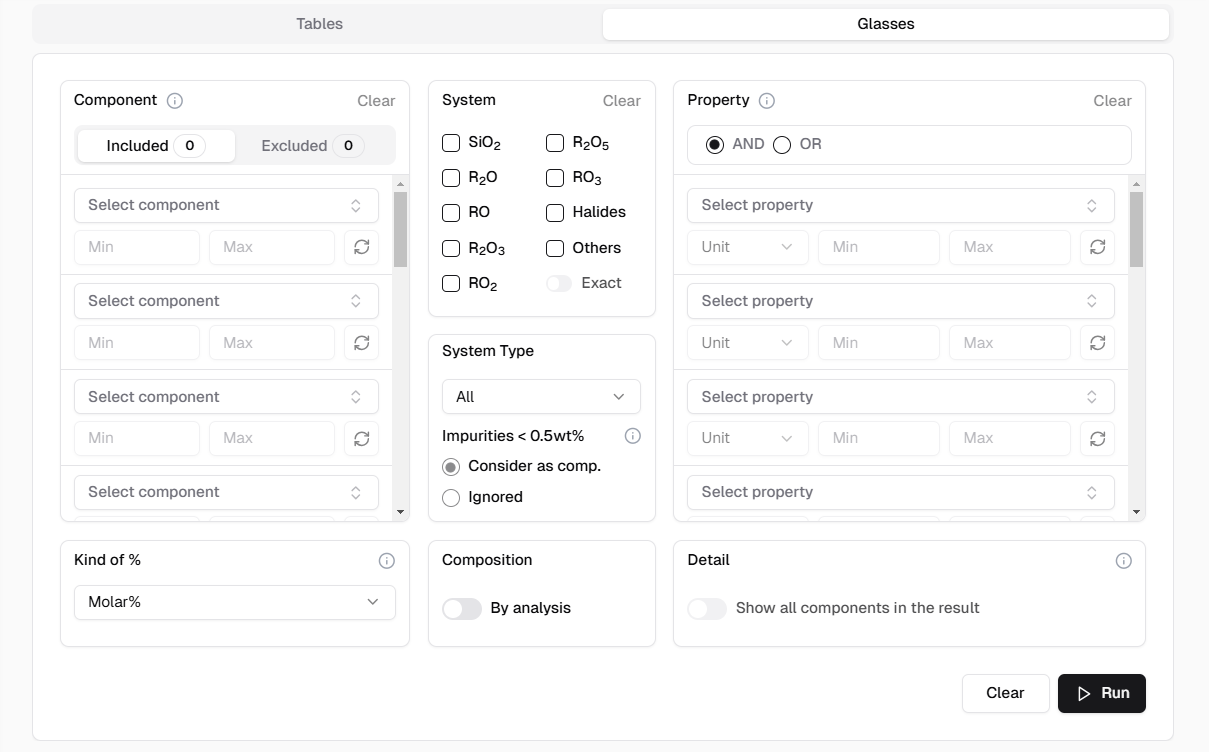Click the info icon next to Property
This screenshot has width=1209, height=752.
767,101
